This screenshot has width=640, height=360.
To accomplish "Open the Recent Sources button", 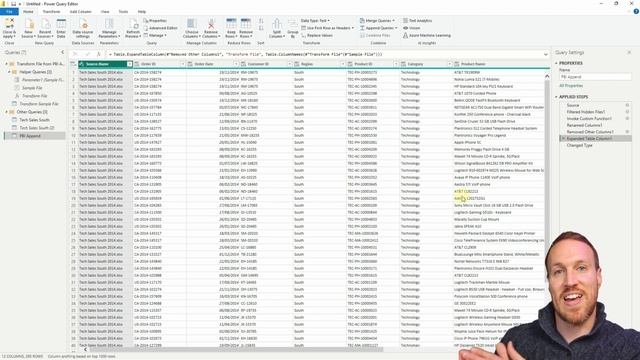I will [x=45, y=28].
